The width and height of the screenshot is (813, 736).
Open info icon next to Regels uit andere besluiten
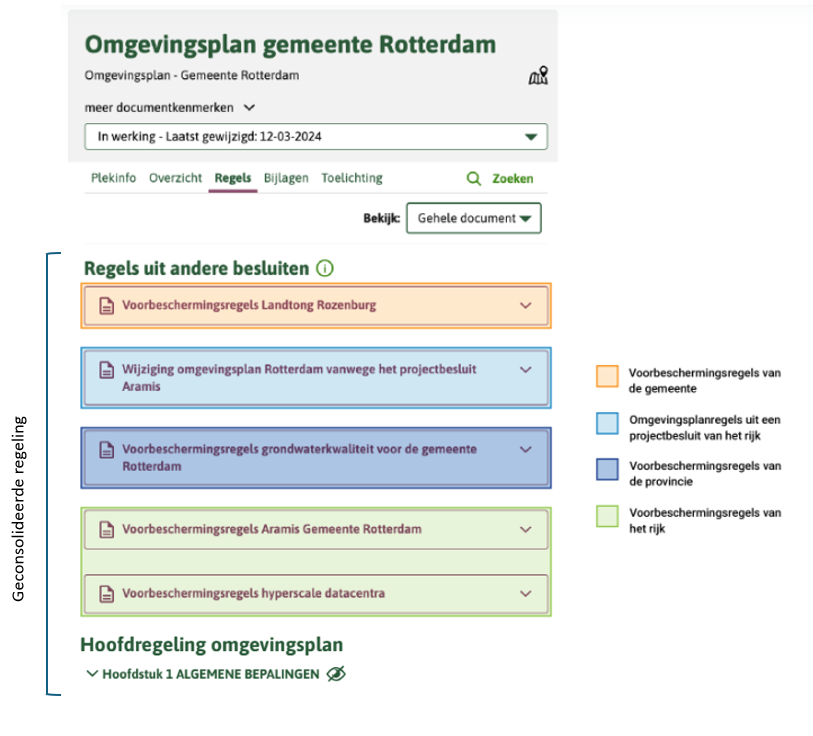click(325, 268)
